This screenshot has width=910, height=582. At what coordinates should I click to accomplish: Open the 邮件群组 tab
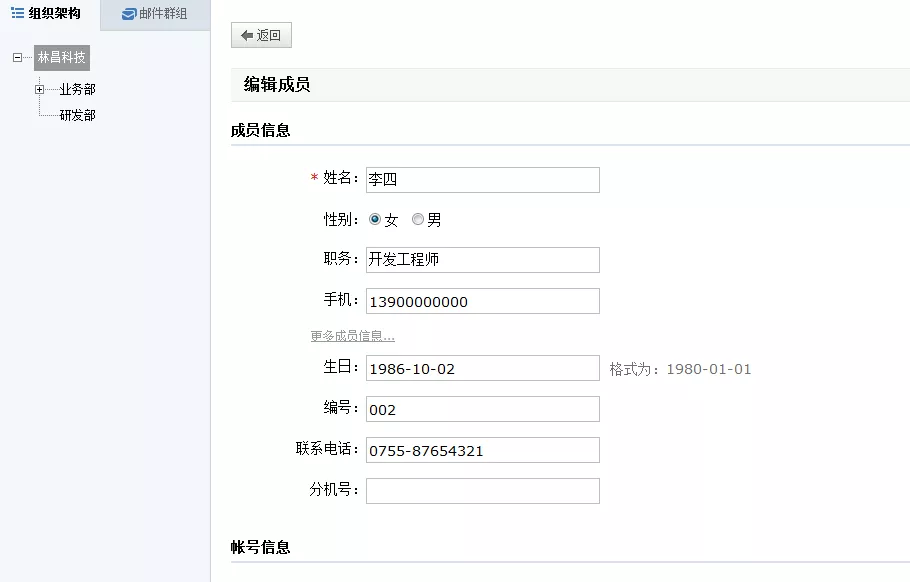155,14
